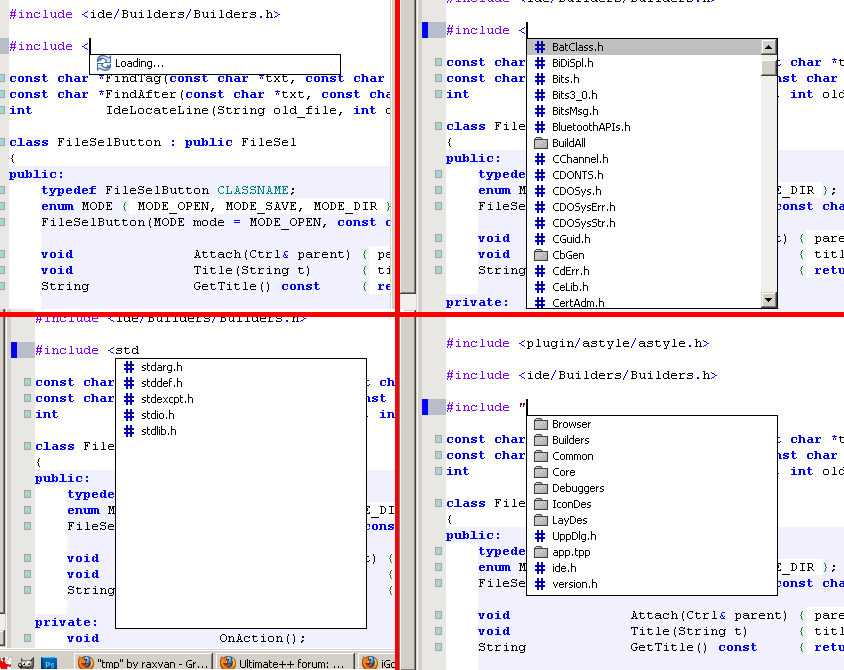Open Photoshop from the taskbar
The width and height of the screenshot is (844, 670).
pyautogui.click(x=49, y=662)
